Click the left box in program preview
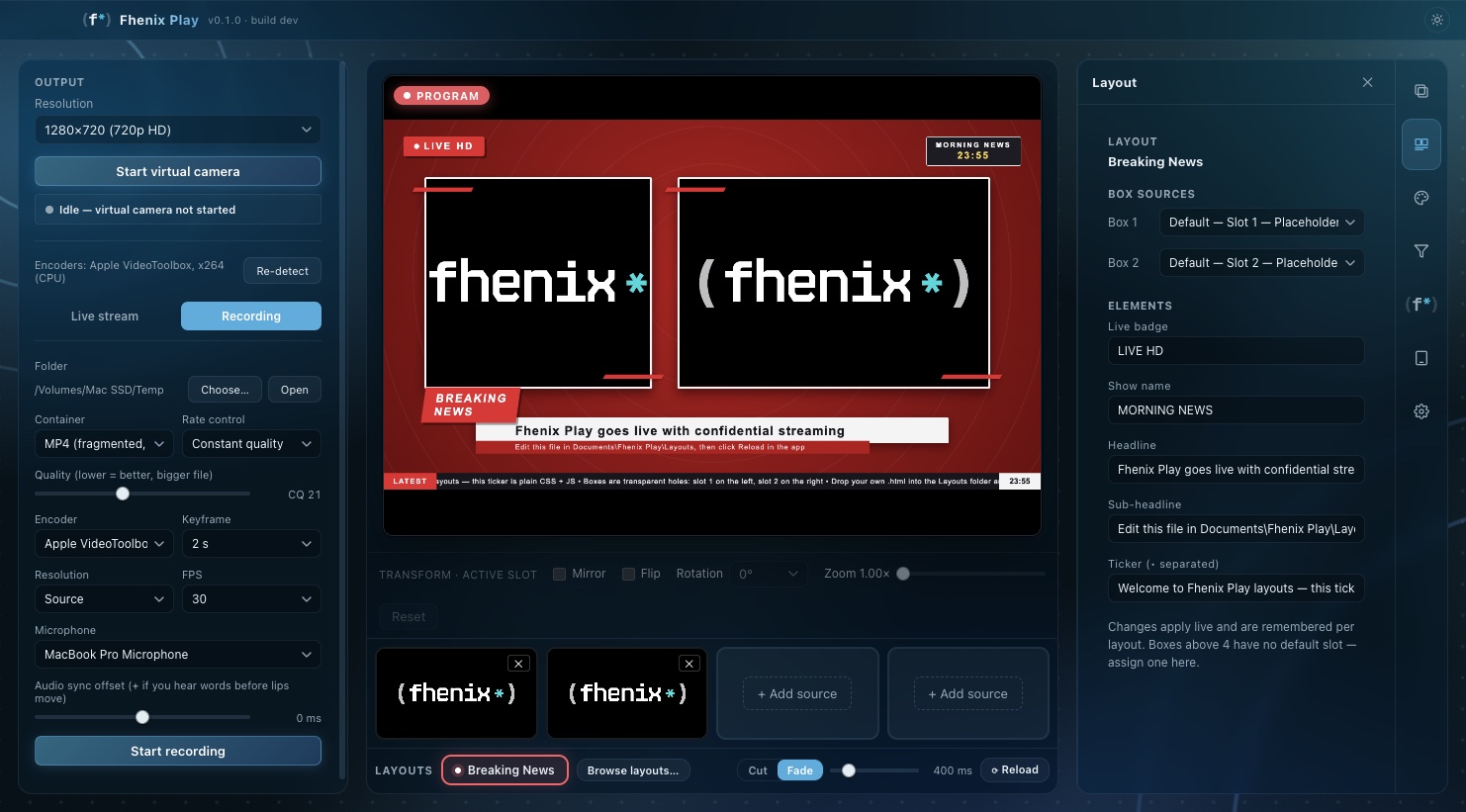The height and width of the screenshot is (812, 1466). click(x=538, y=283)
